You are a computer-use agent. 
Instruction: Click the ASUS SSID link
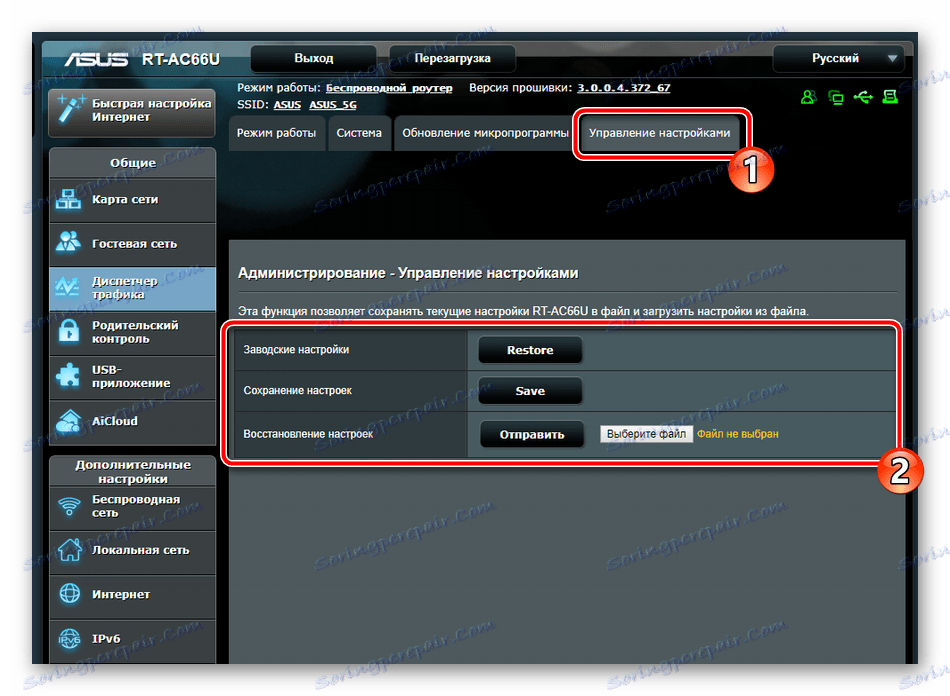click(x=287, y=105)
